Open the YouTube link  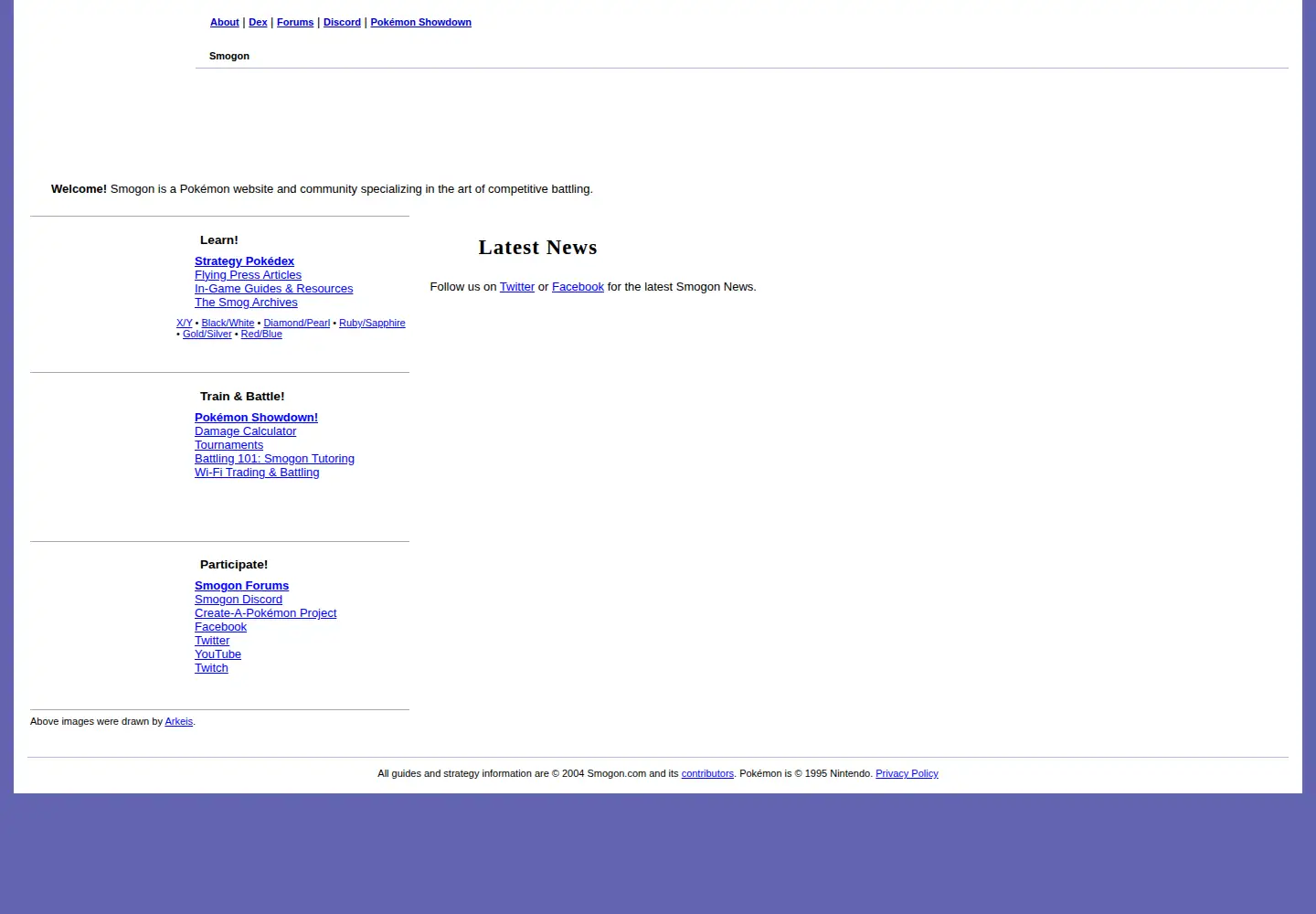click(x=218, y=654)
